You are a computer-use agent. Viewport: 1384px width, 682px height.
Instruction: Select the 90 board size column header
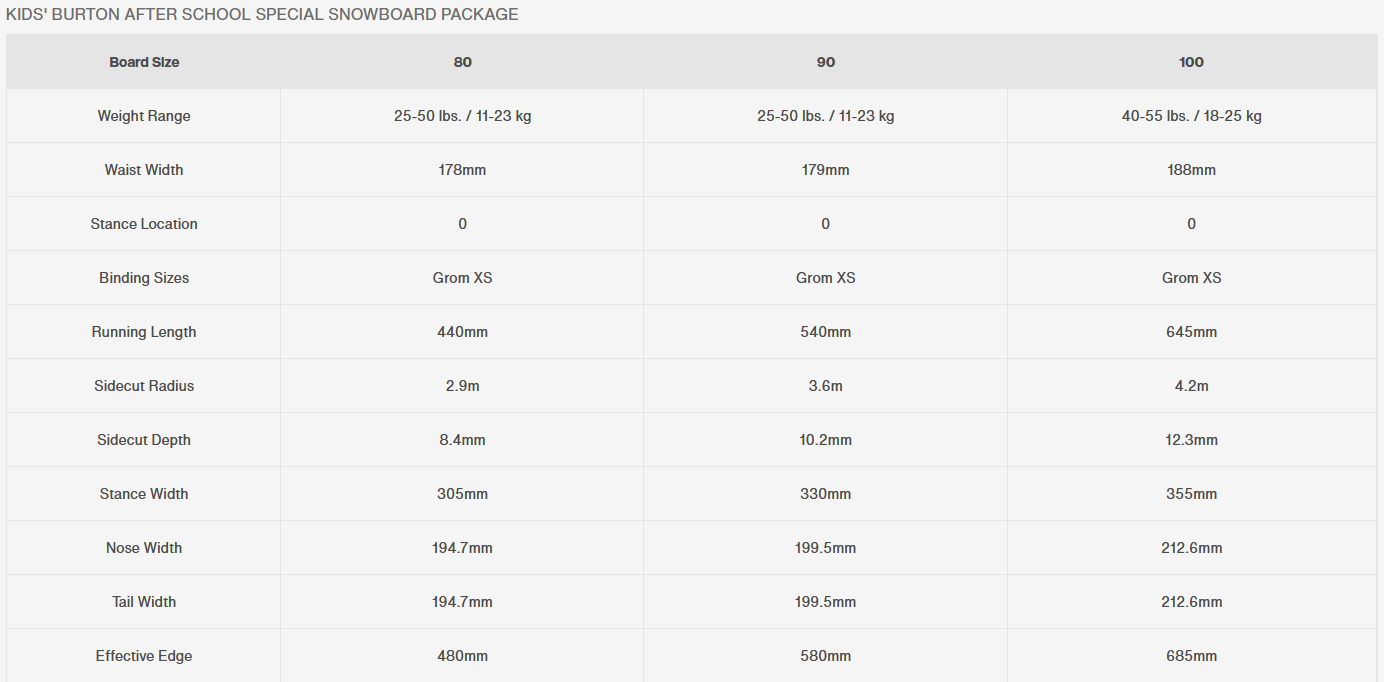click(x=825, y=62)
